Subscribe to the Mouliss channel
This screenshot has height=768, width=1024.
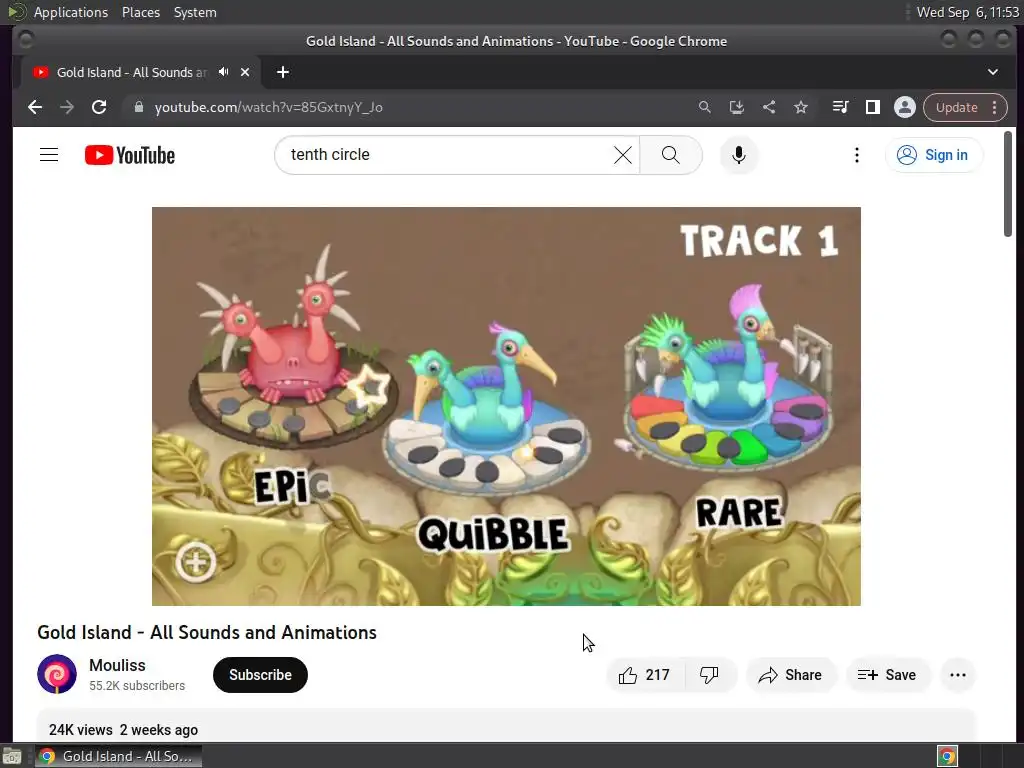(x=260, y=675)
